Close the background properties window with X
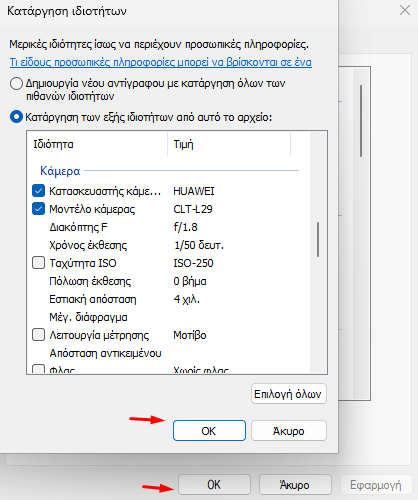Viewport: 418px width, 500px height. (x=405, y=10)
